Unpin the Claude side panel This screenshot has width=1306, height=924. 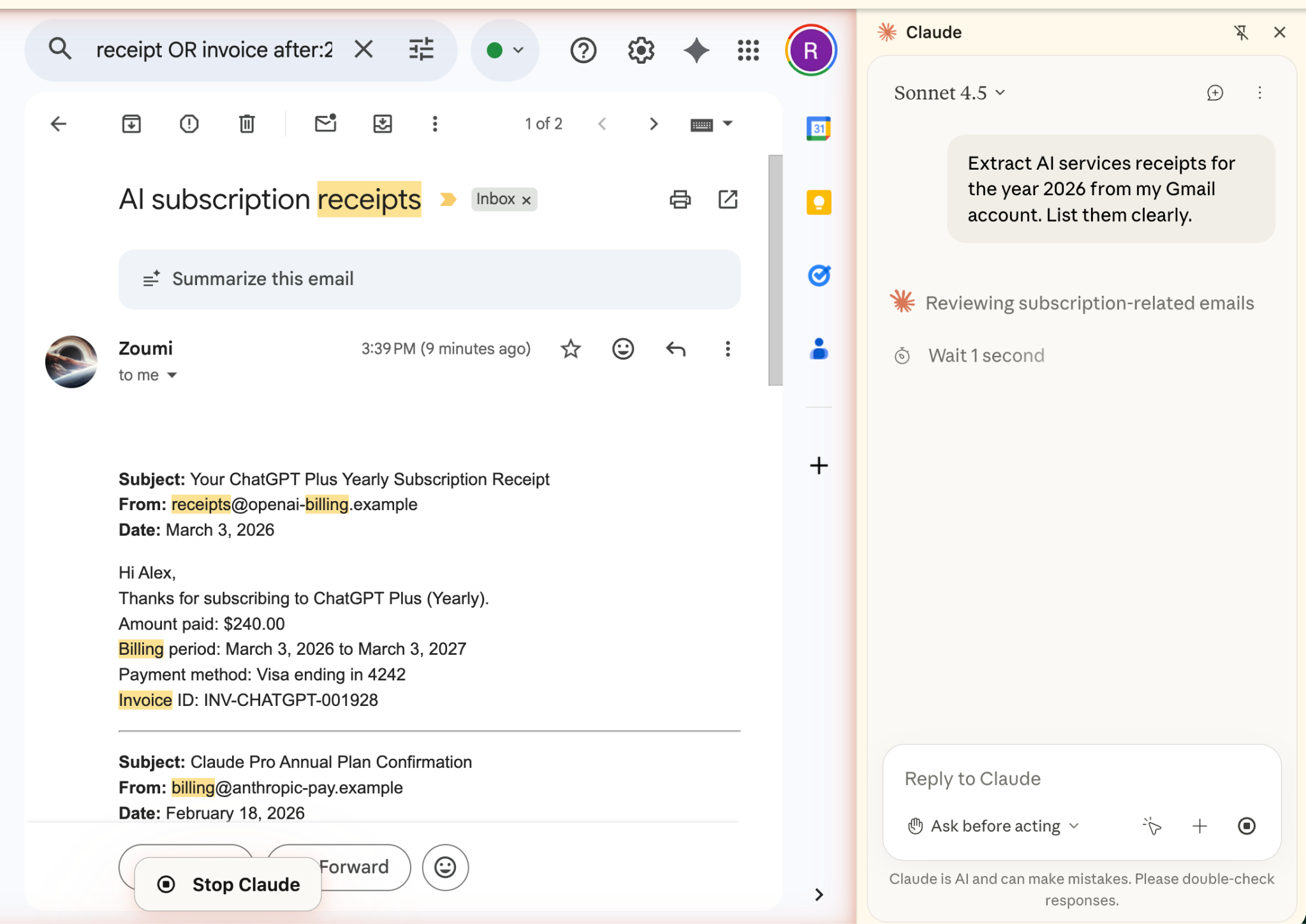pyautogui.click(x=1241, y=33)
